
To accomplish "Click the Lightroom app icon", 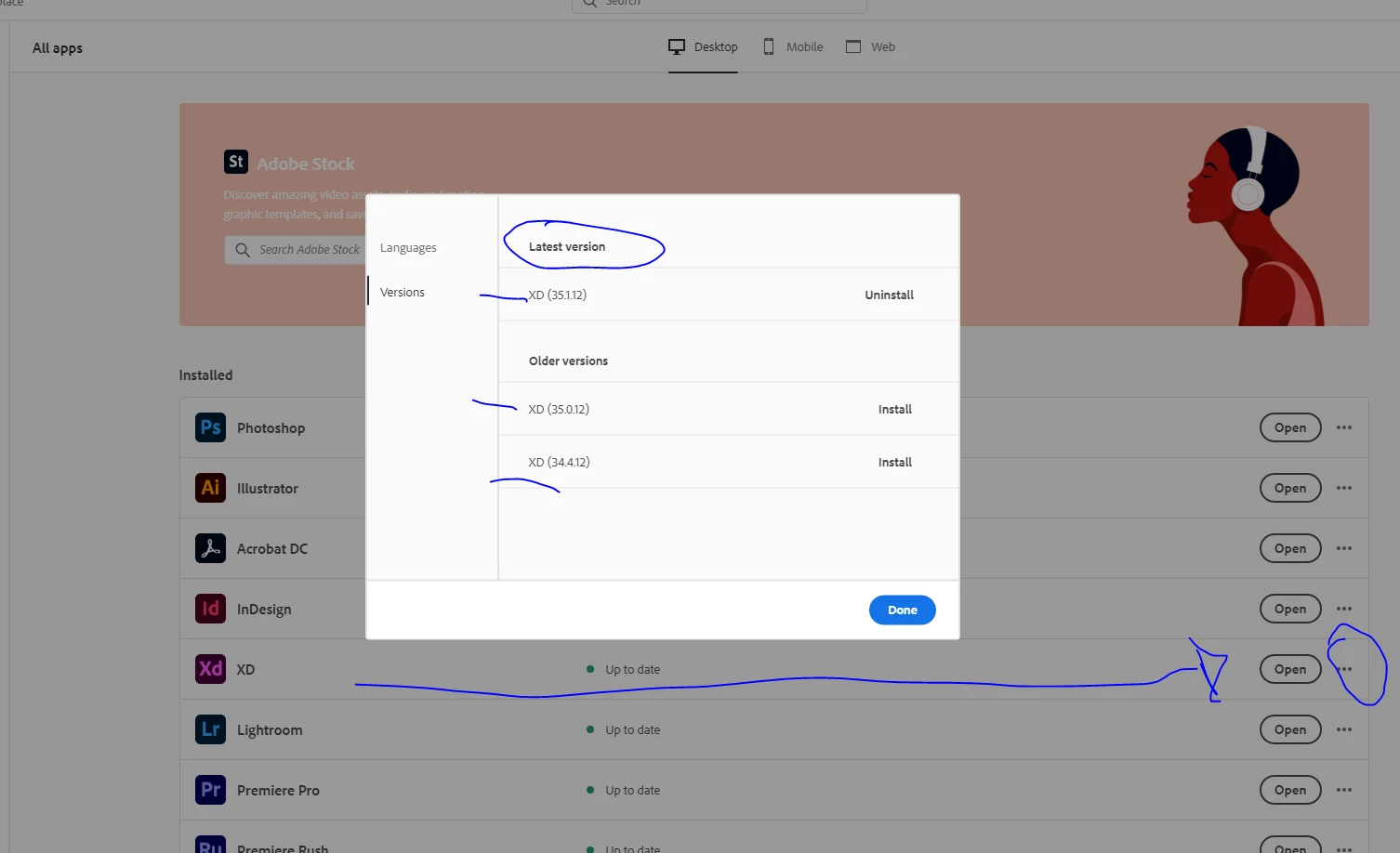I will [210, 729].
